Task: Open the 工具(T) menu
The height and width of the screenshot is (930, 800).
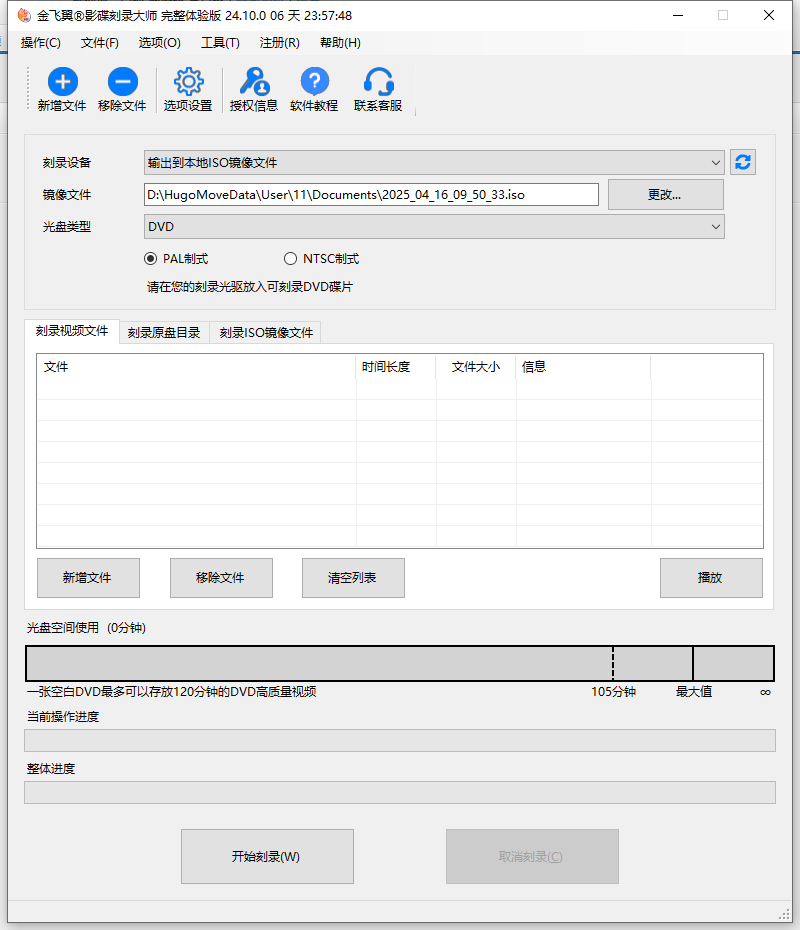Action: click(x=220, y=43)
